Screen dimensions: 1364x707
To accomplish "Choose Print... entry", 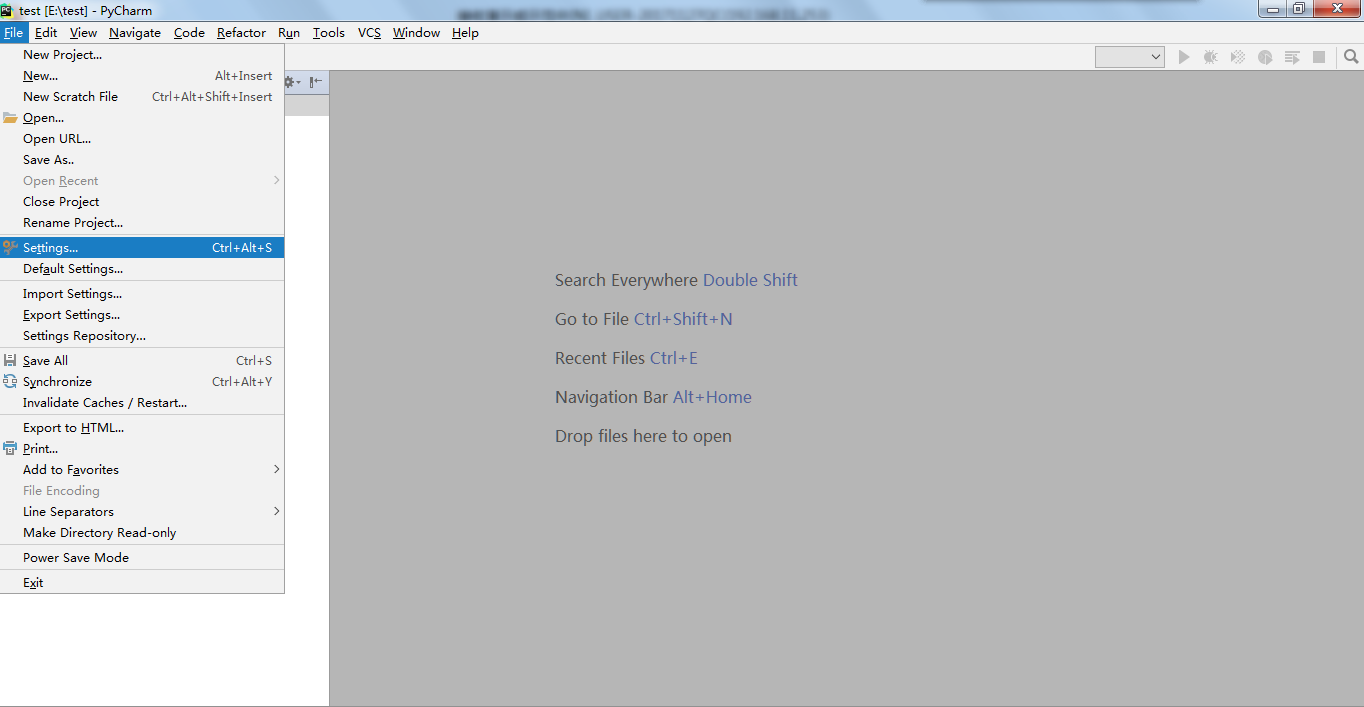I will point(142,449).
